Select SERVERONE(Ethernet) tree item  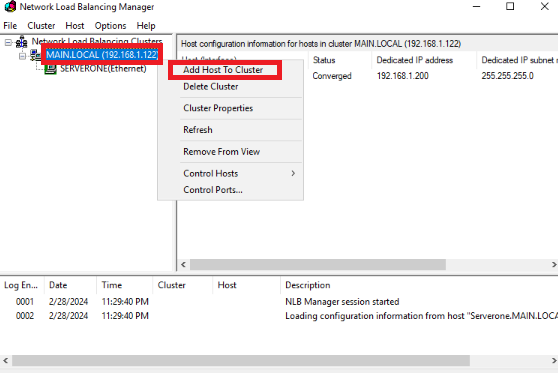pyautogui.click(x=103, y=69)
